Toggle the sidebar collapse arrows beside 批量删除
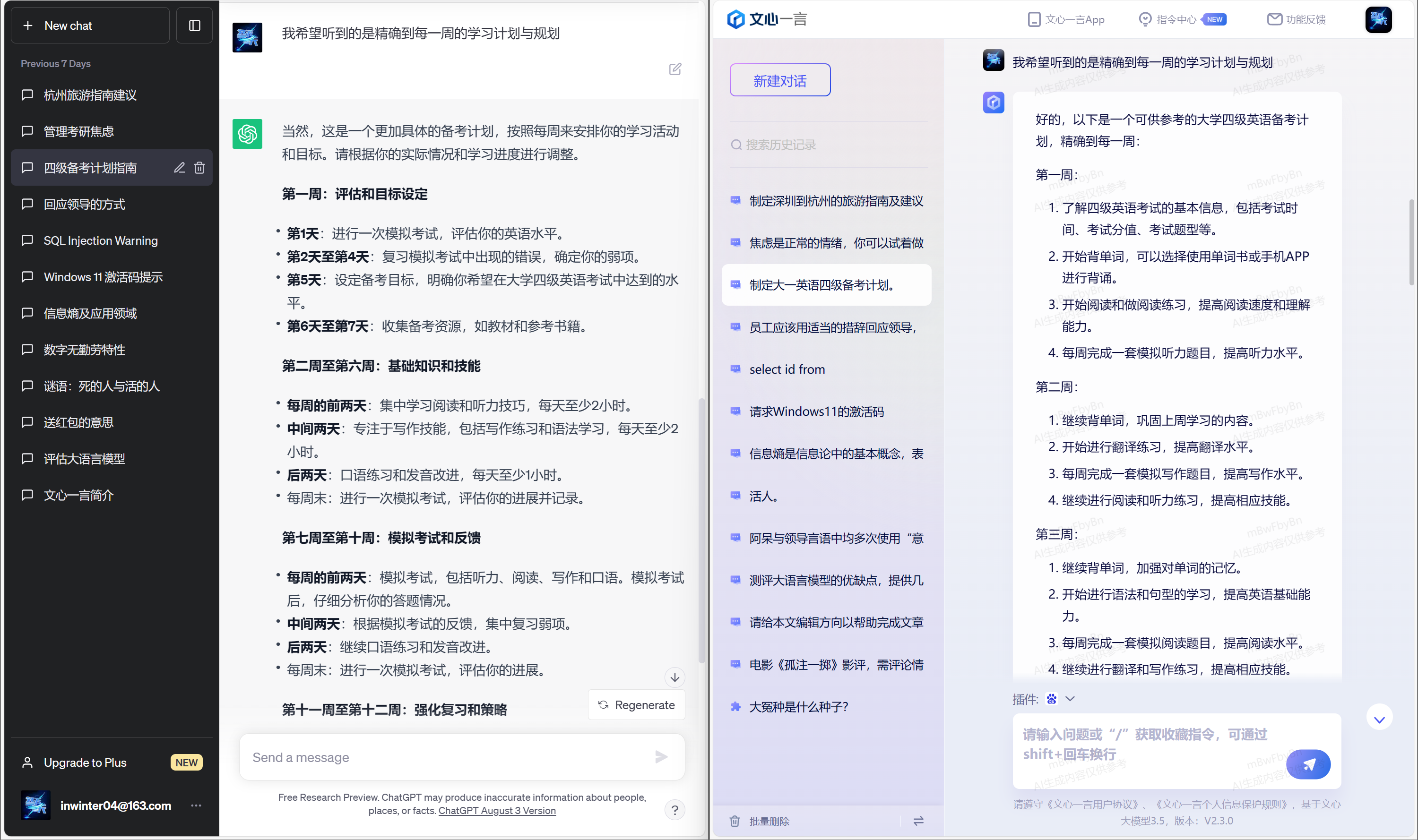 tap(918, 821)
